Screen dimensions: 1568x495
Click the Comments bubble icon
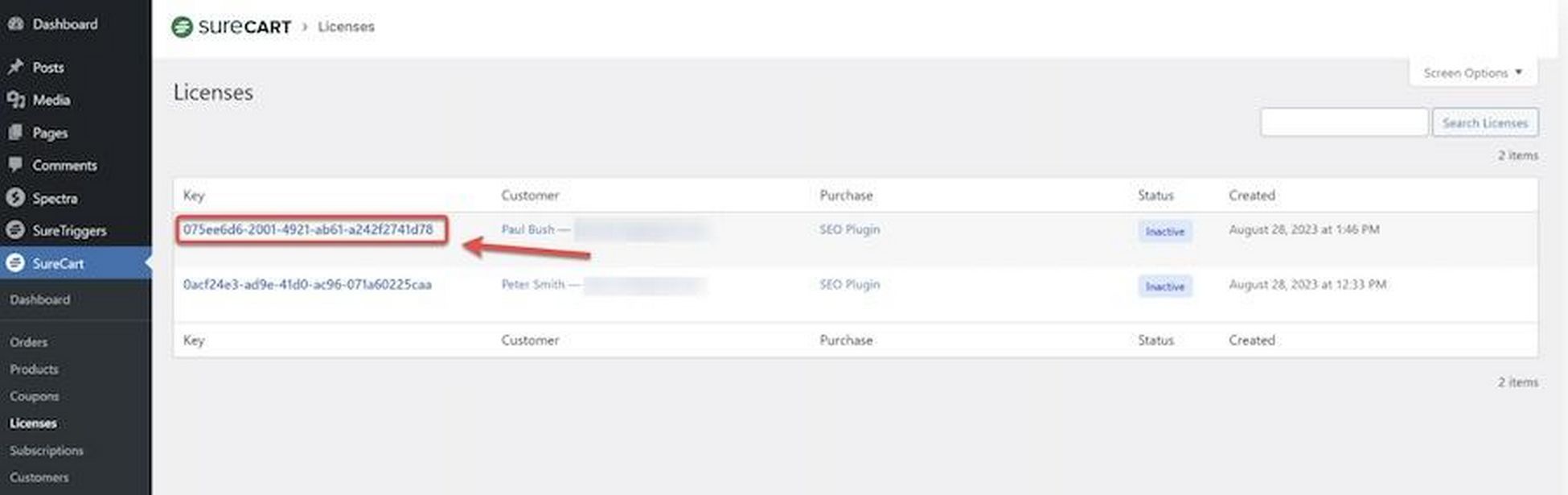pos(15,165)
